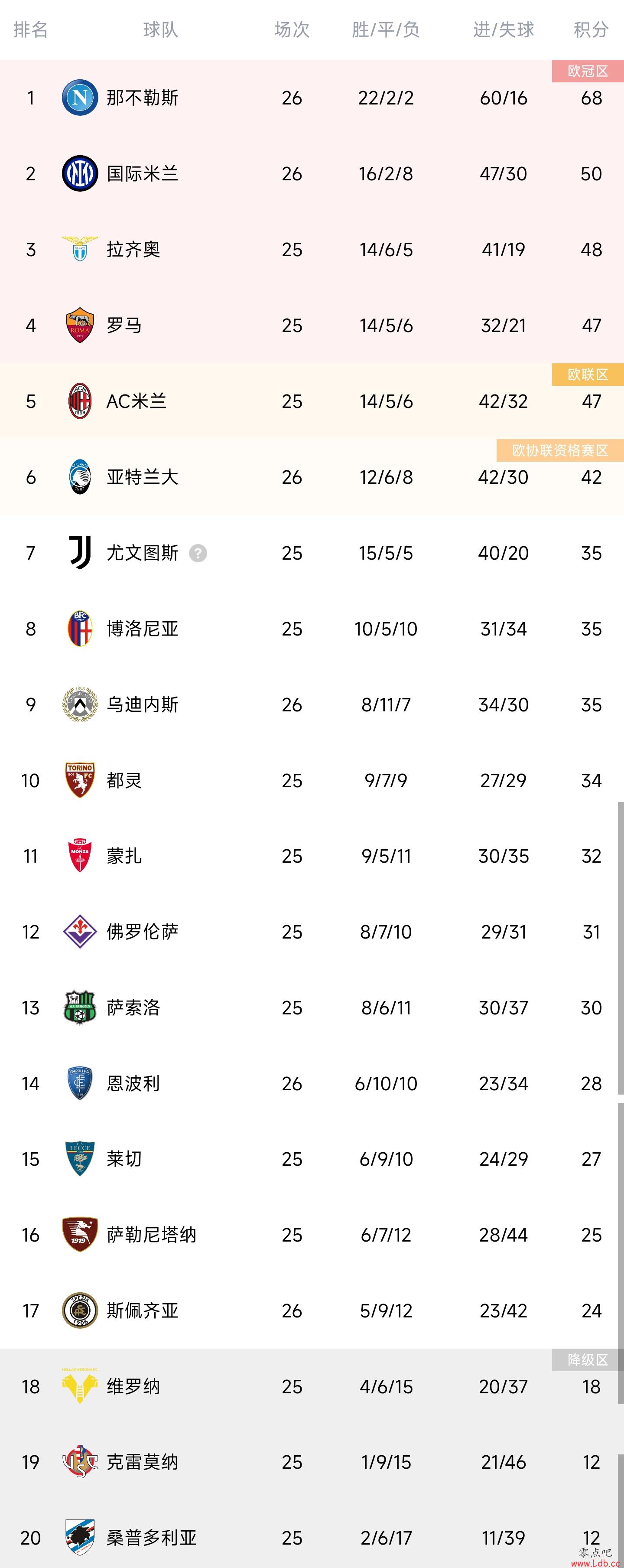Click the Juventus J logo

point(80,553)
